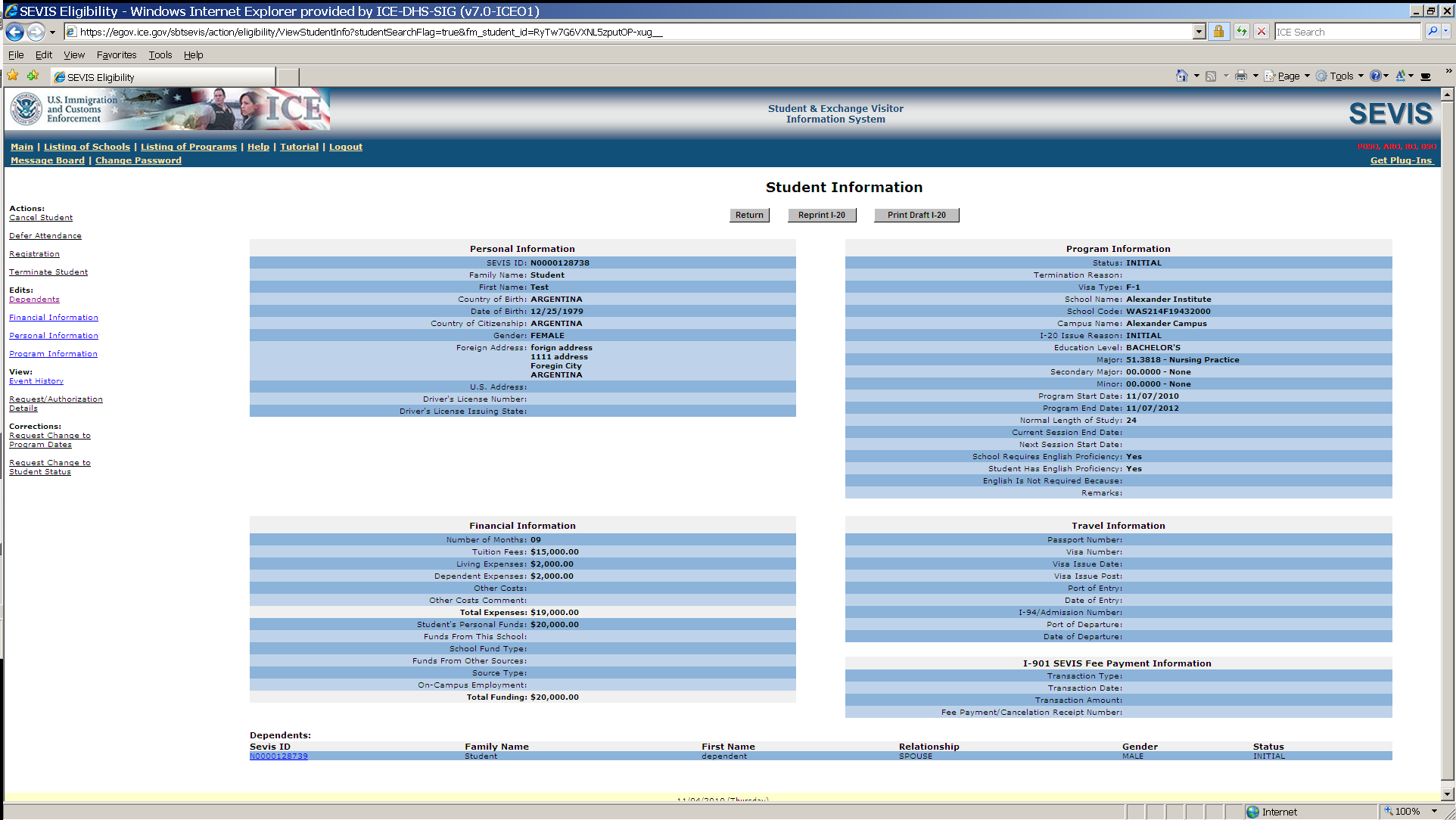
Task: Expand the address bar dropdown
Action: tap(1199, 32)
